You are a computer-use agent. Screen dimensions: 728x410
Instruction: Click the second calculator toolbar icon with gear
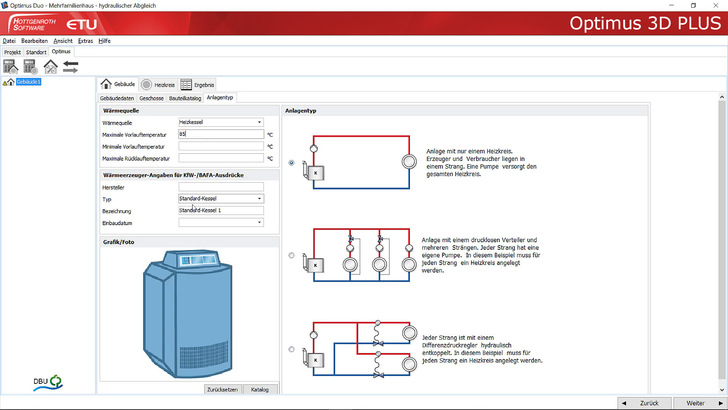point(29,66)
